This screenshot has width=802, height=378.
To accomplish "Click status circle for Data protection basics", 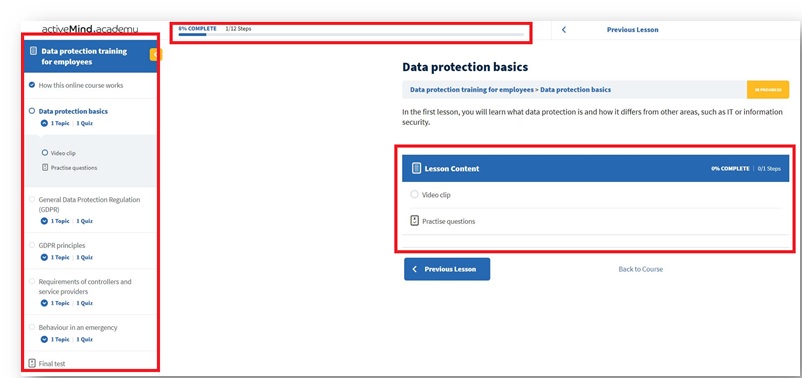I will click(32, 111).
